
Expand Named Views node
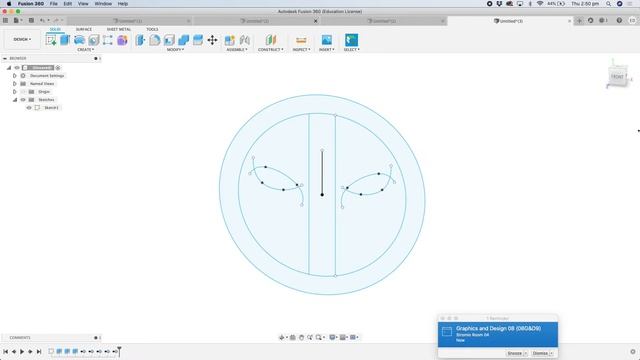[x=15, y=84]
